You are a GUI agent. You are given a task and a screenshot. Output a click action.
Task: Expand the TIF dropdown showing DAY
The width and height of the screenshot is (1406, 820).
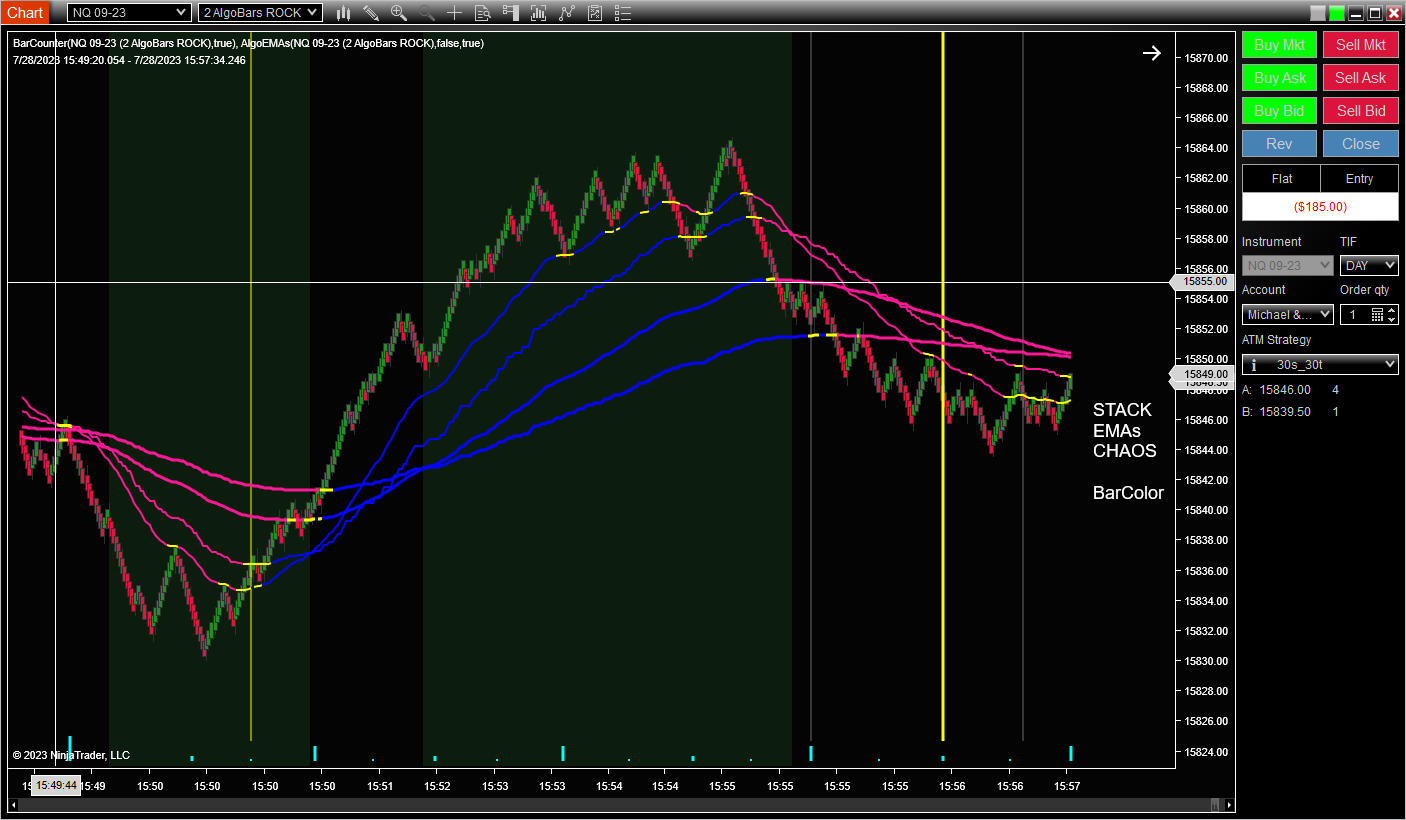pos(1369,266)
